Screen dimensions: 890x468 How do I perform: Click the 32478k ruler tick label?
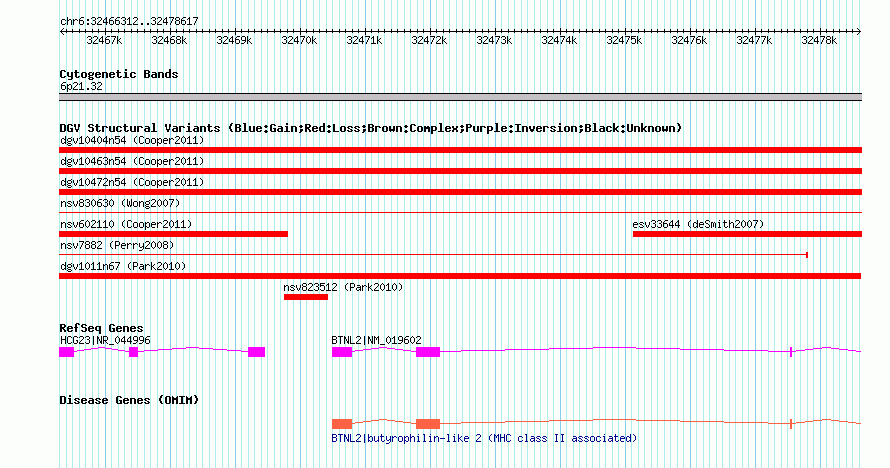(x=819, y=40)
